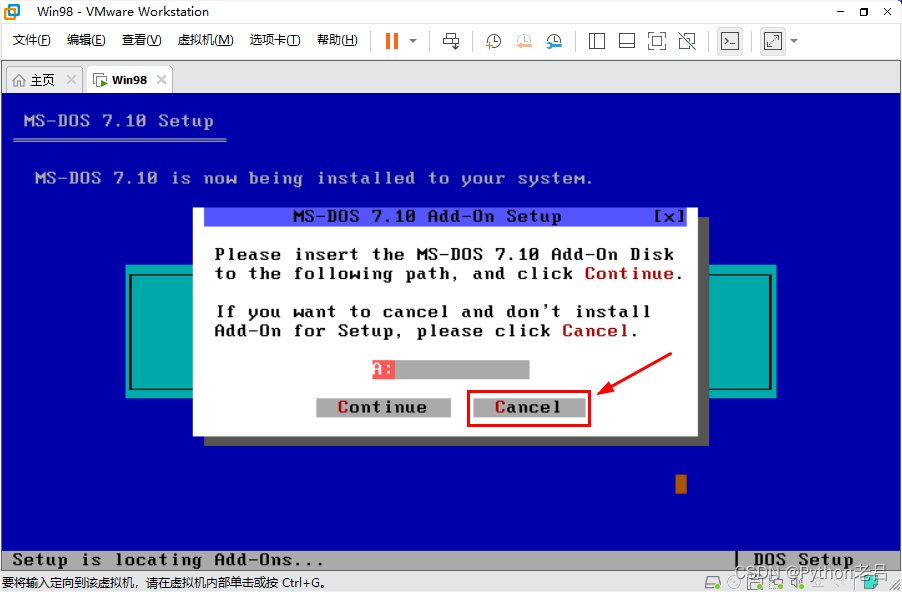The height and width of the screenshot is (592, 902).
Task: Close the Win98 tab
Action: coord(162,79)
